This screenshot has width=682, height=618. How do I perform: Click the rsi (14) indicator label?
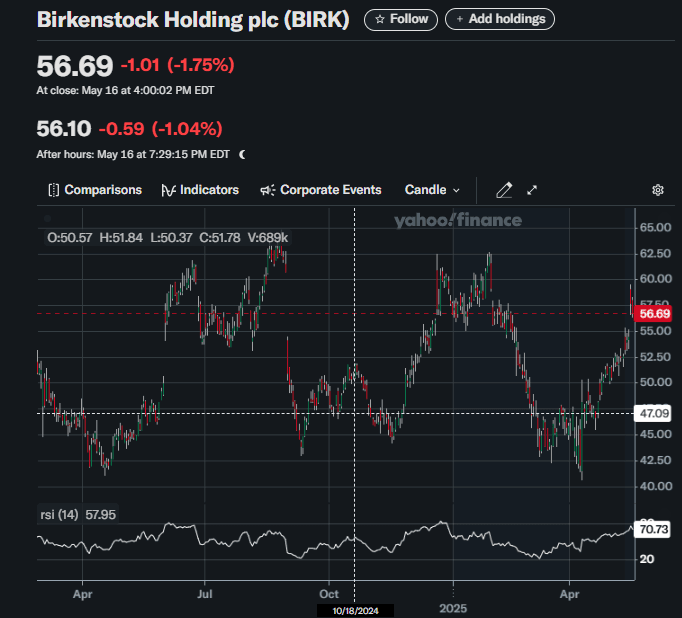click(x=60, y=514)
